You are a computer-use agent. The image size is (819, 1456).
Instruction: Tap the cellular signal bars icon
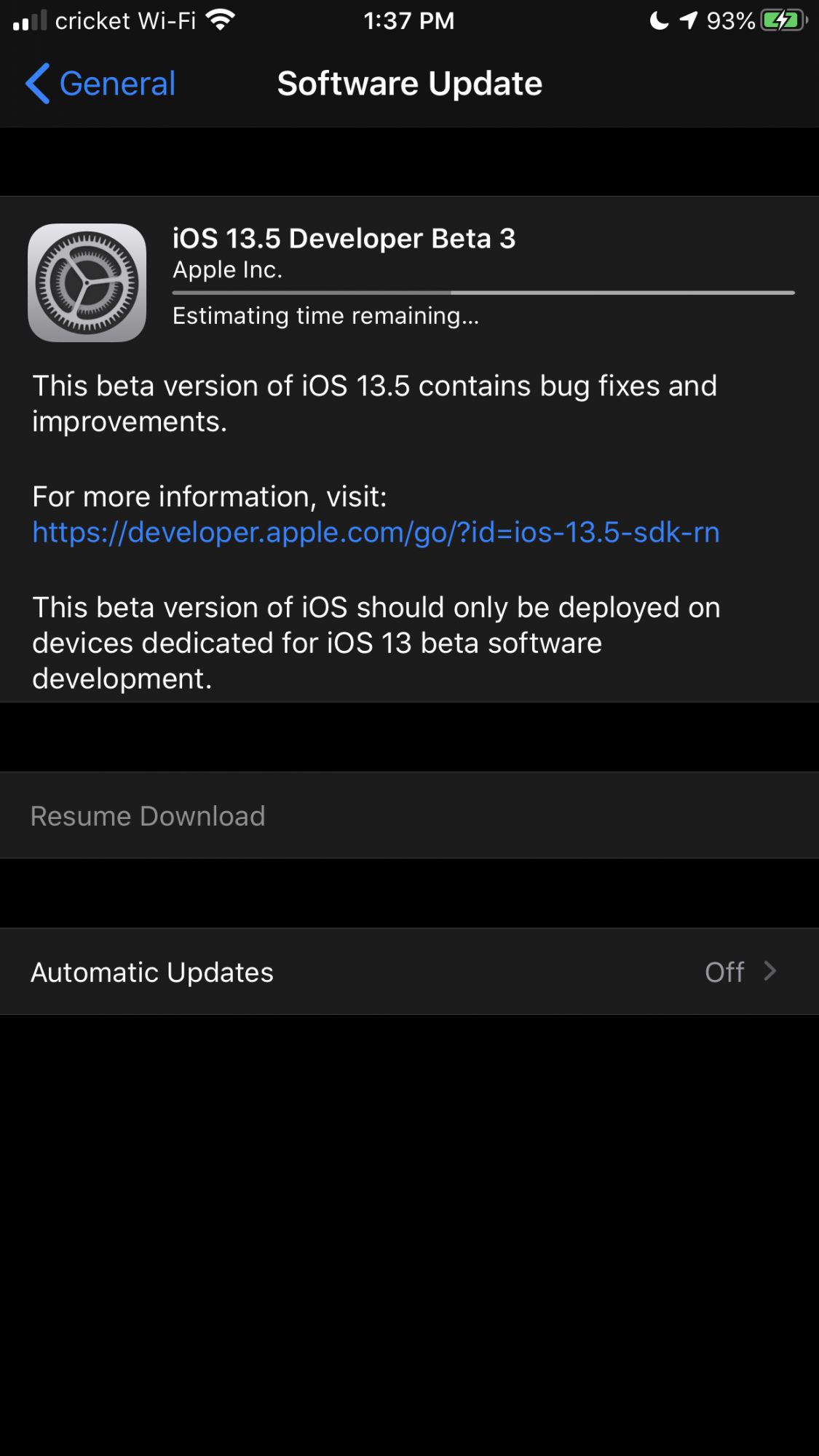point(30,20)
